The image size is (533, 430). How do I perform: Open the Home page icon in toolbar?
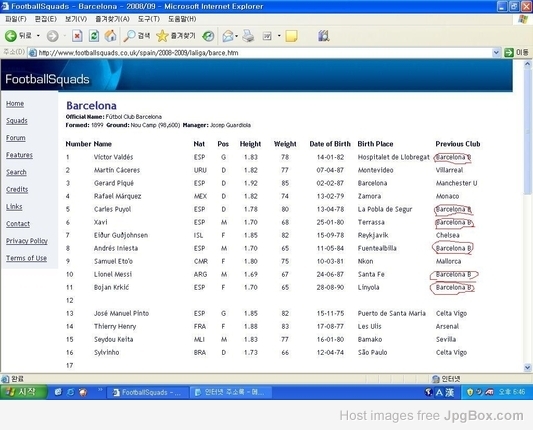110,36
